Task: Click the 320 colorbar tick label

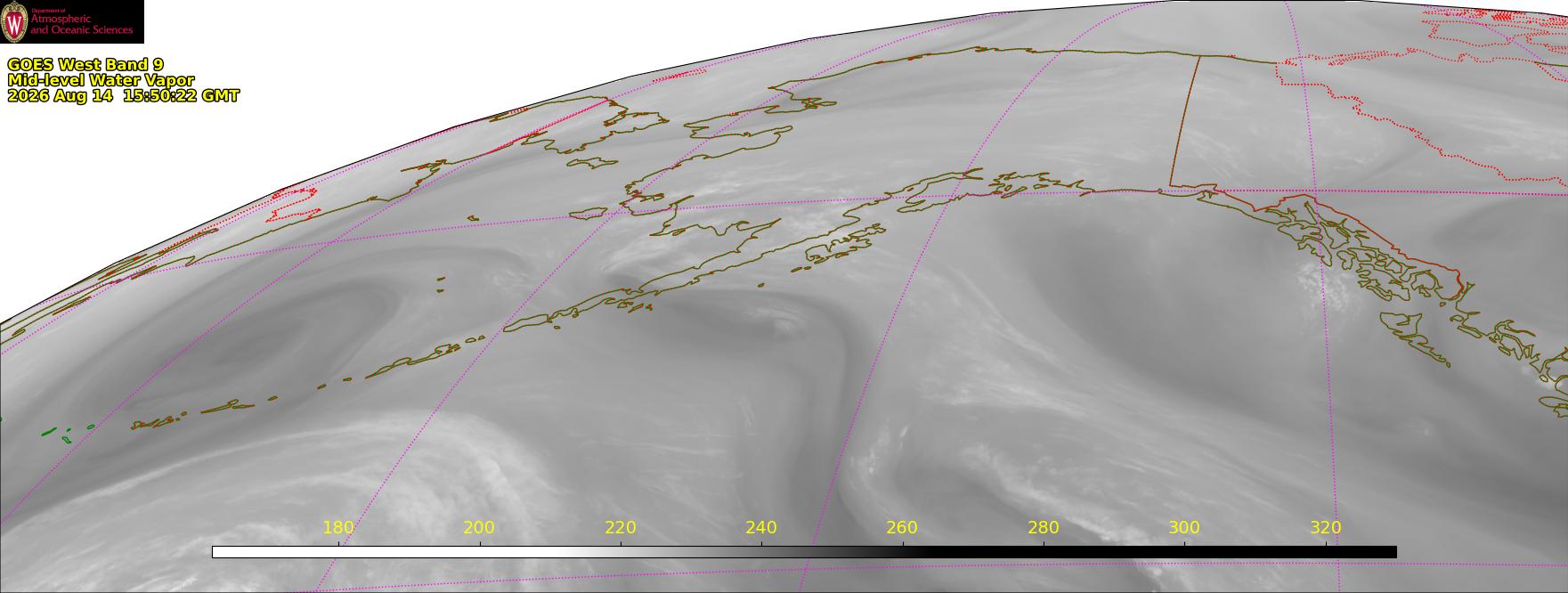Action: tap(1326, 527)
